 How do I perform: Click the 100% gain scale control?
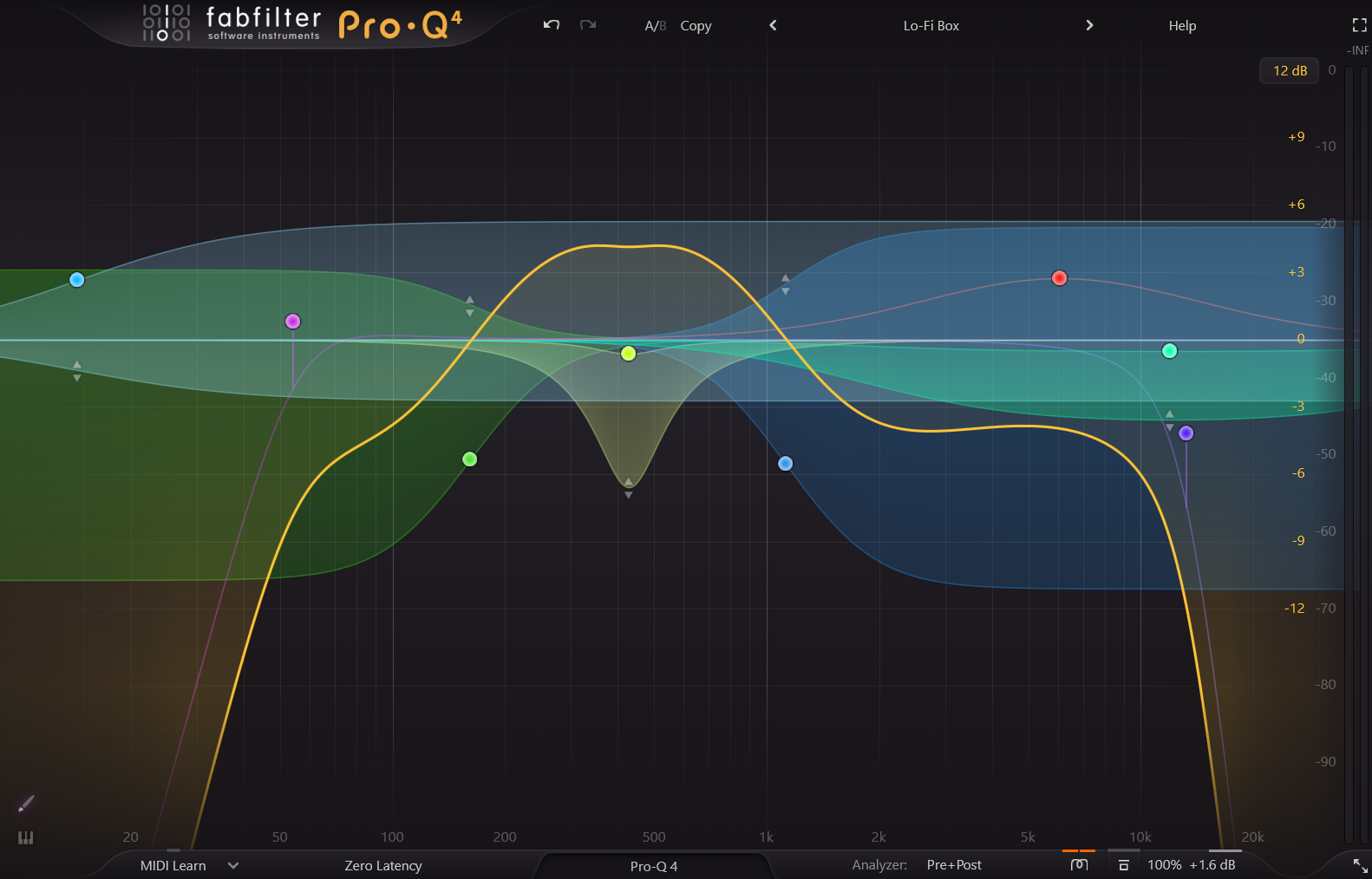[x=1165, y=865]
